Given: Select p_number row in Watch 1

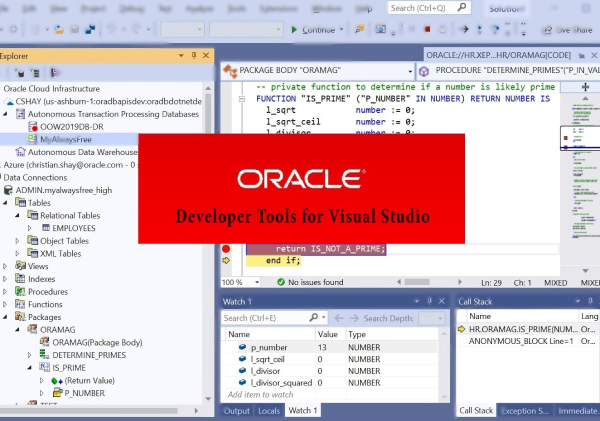Looking at the screenshot, I should (331, 347).
